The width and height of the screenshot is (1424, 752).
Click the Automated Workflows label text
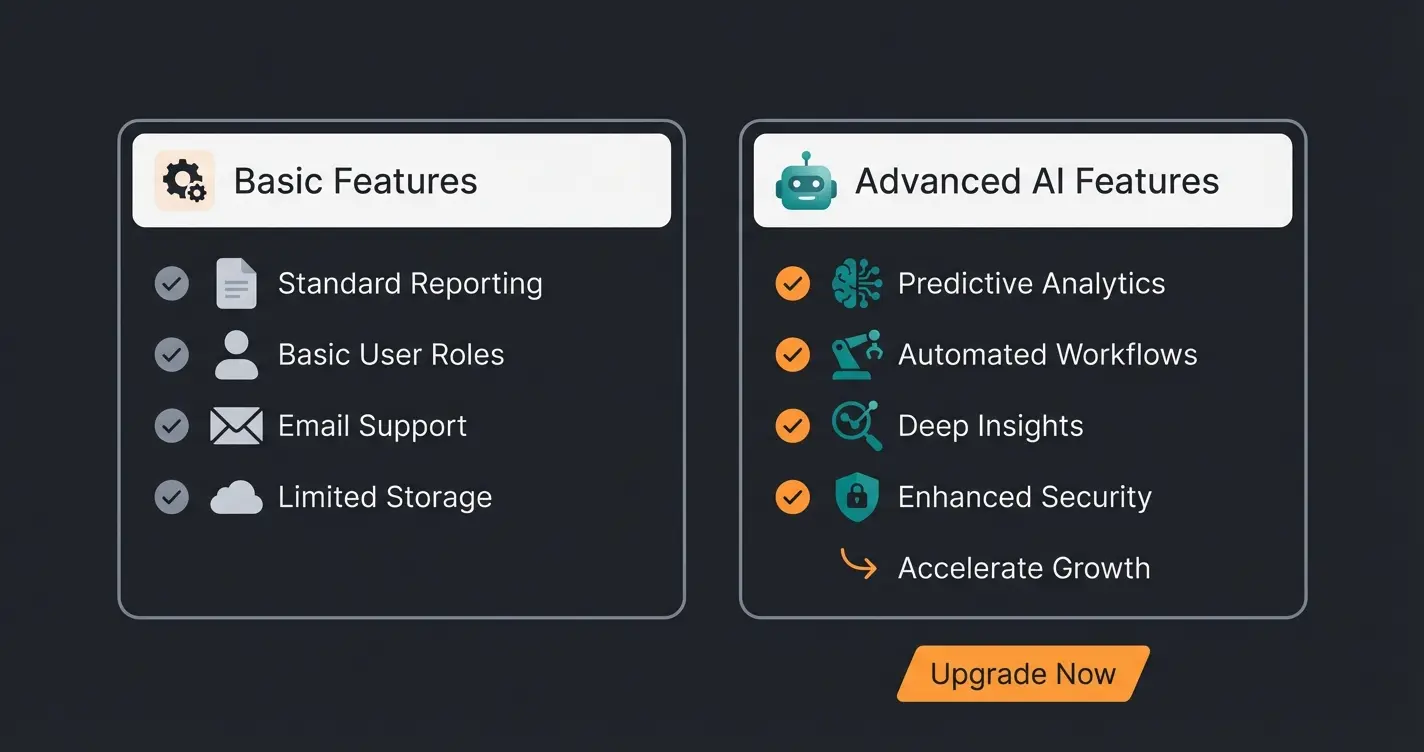1047,355
